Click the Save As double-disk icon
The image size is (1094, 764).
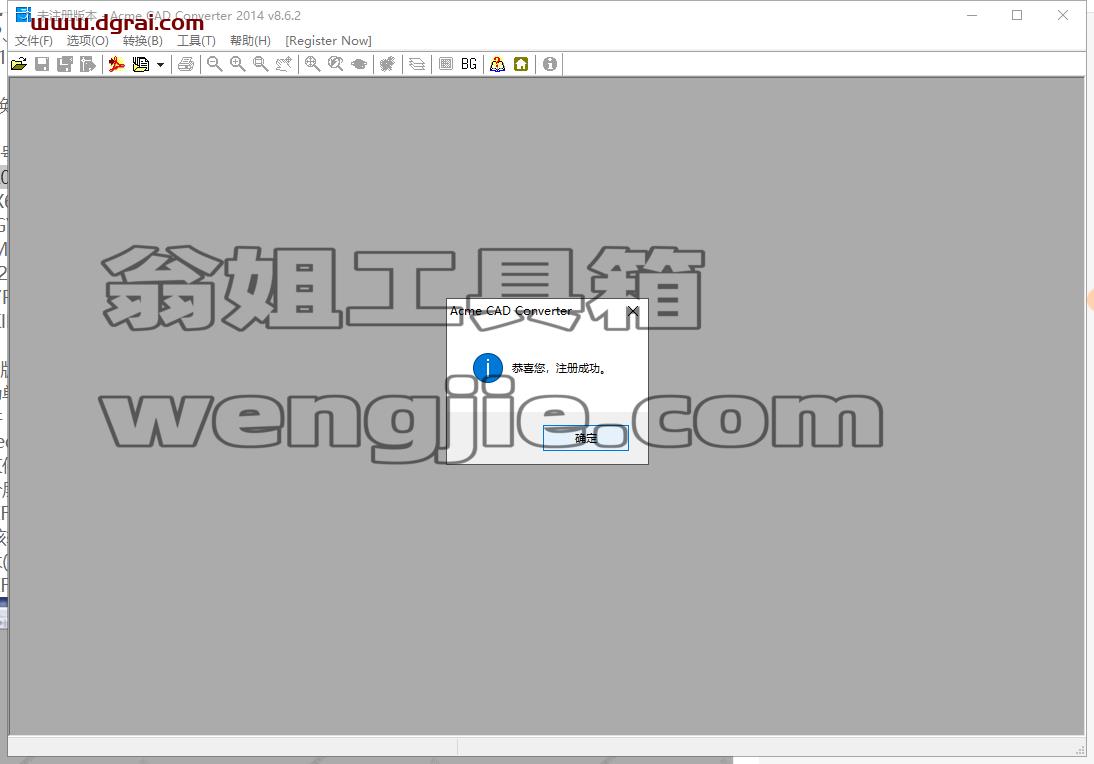[65, 64]
